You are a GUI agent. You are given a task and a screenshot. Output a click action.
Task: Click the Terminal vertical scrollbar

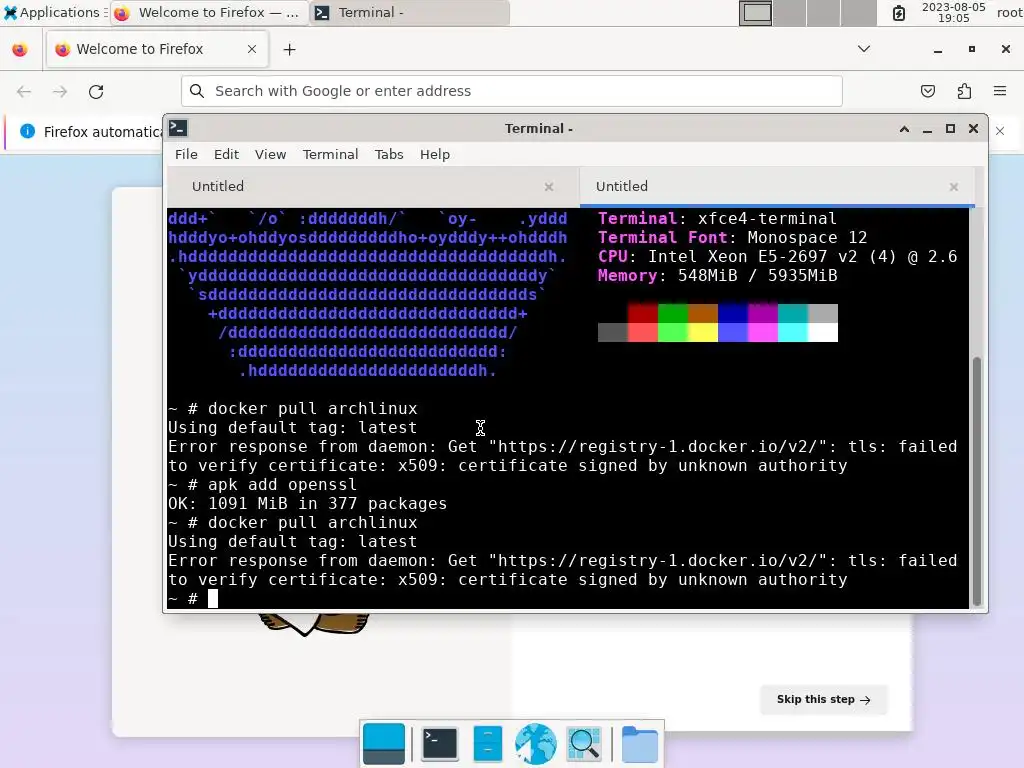pyautogui.click(x=977, y=481)
